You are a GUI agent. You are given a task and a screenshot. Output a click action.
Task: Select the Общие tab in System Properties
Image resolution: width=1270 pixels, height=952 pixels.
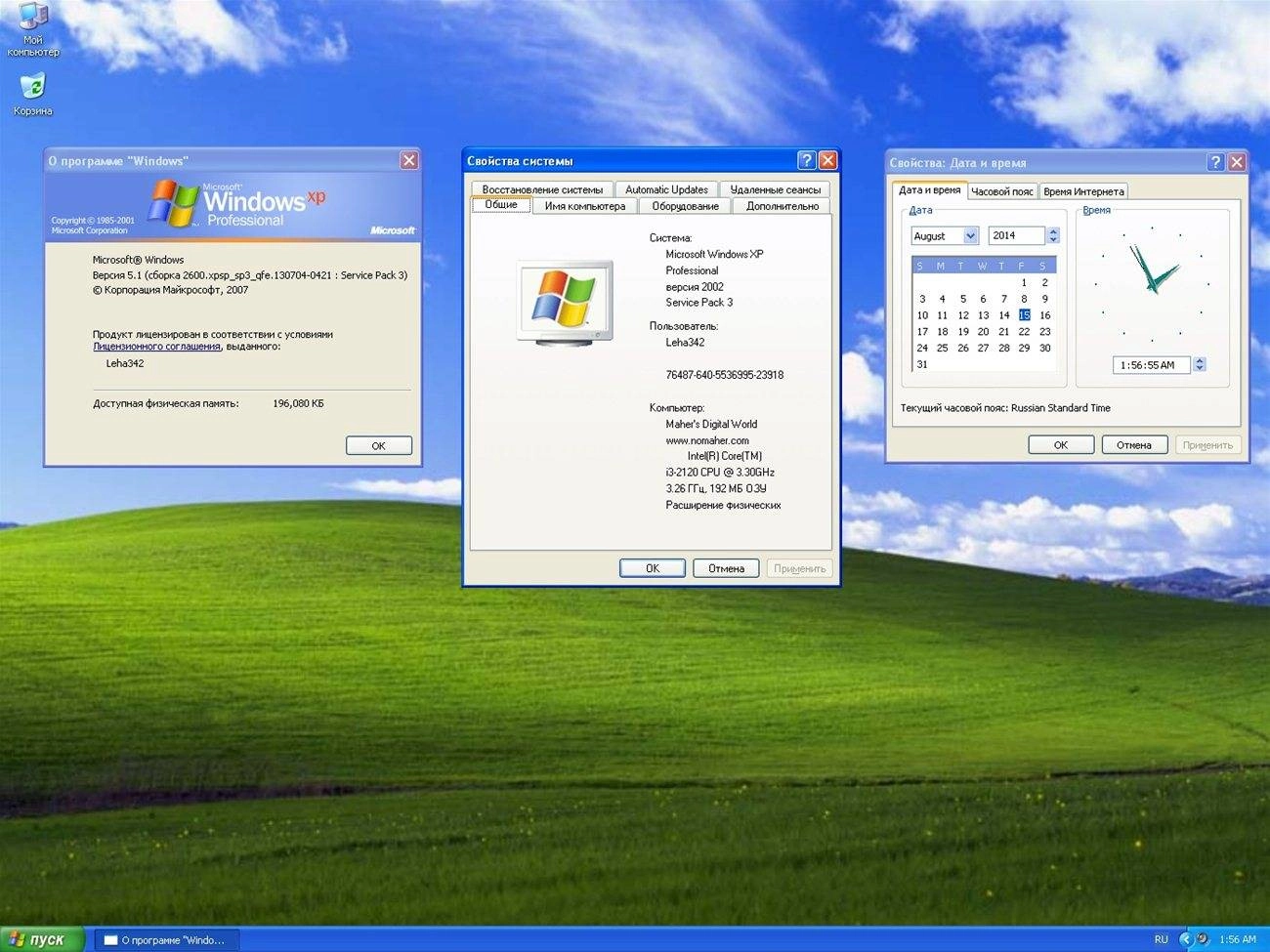coord(501,204)
